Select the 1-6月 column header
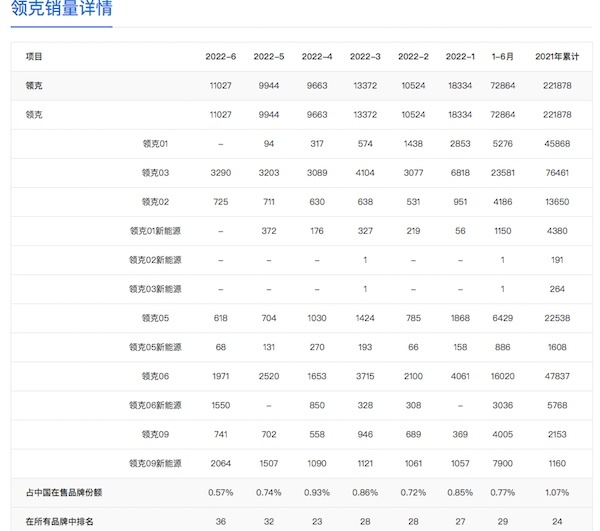The height and width of the screenshot is (531, 600). [502, 57]
